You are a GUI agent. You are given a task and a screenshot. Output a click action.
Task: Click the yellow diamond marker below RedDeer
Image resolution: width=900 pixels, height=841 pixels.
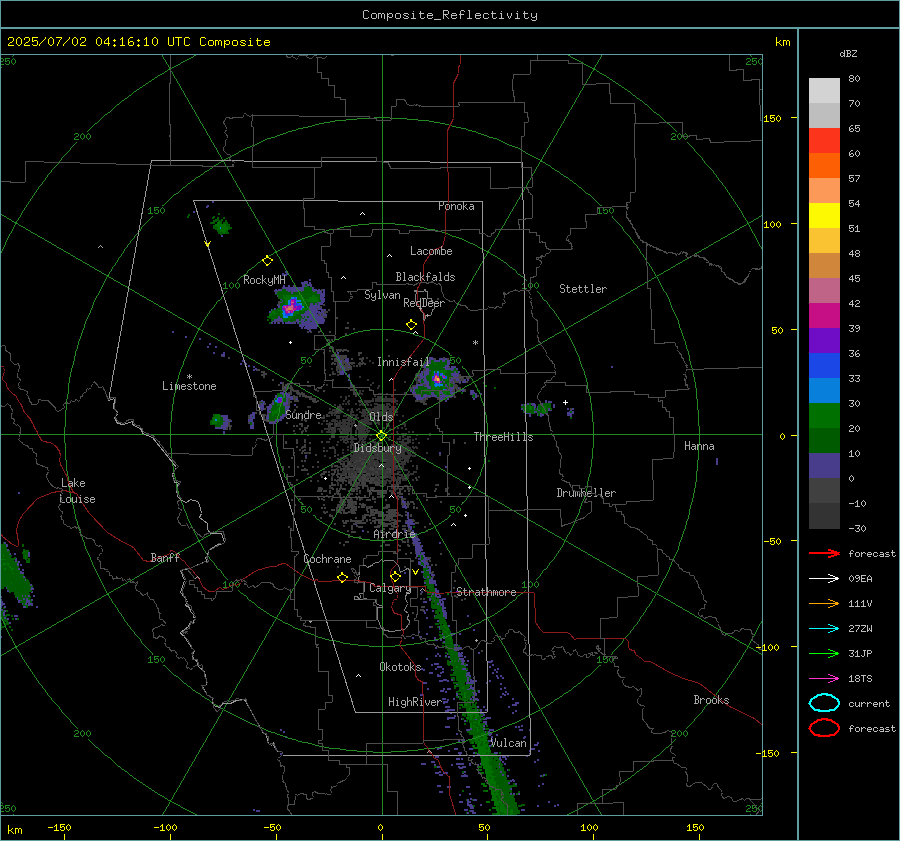[x=411, y=325]
